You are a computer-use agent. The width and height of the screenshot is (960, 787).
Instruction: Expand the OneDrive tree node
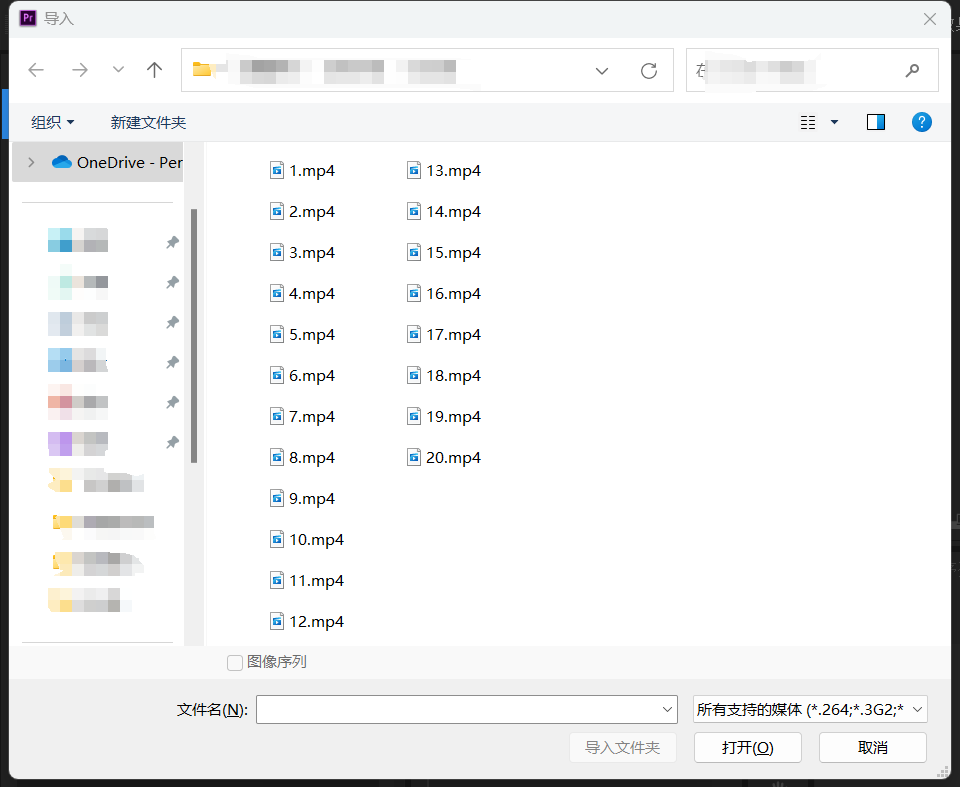[x=31, y=162]
